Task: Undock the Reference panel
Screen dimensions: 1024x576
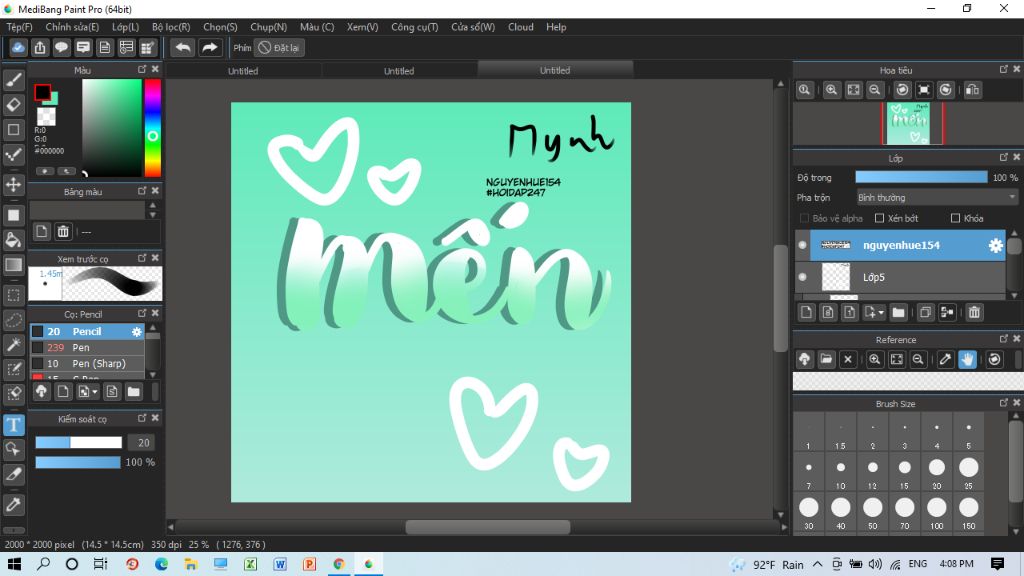Action: tap(1004, 339)
